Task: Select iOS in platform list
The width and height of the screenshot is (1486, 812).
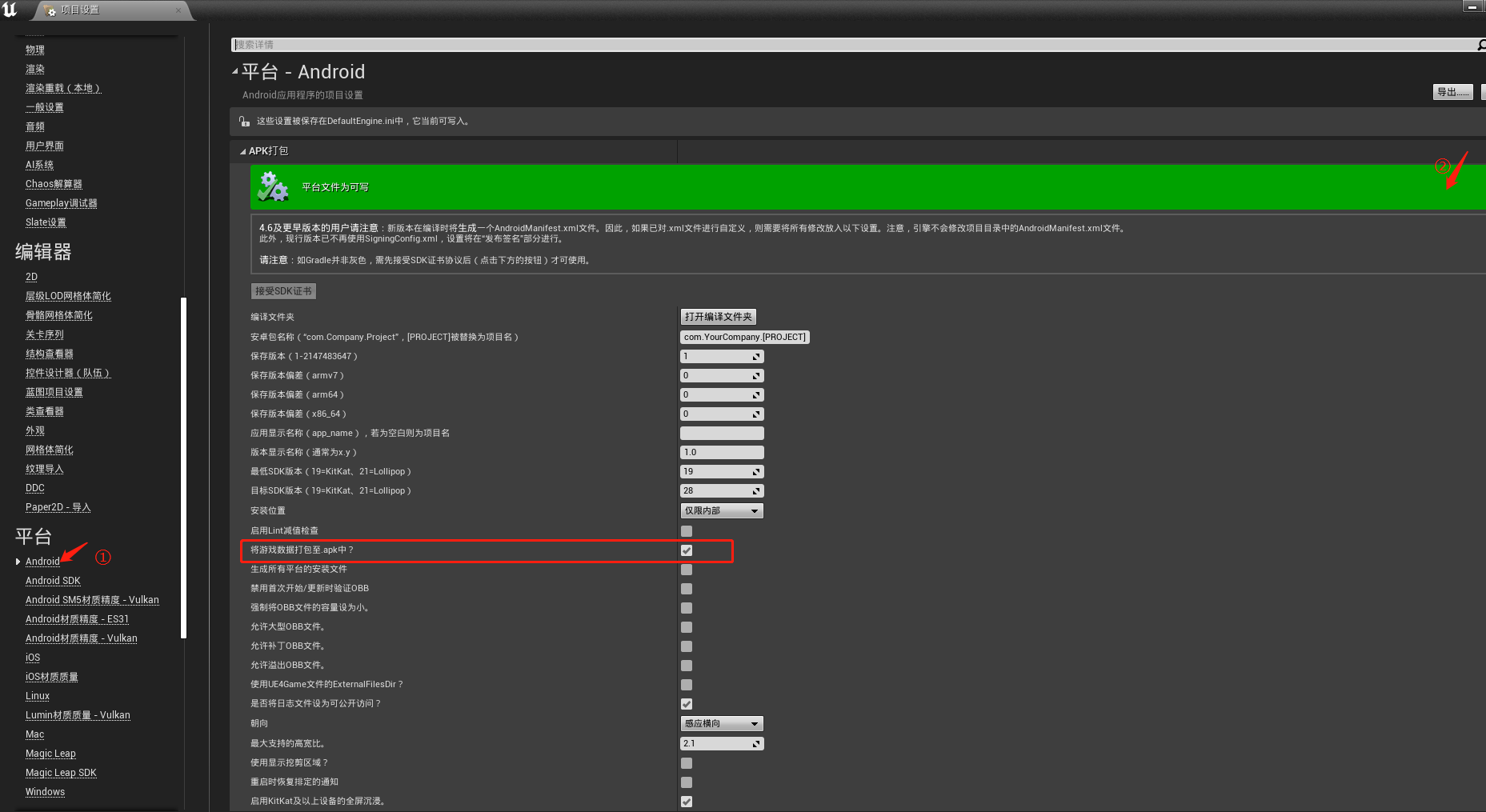Action: pyautogui.click(x=33, y=658)
